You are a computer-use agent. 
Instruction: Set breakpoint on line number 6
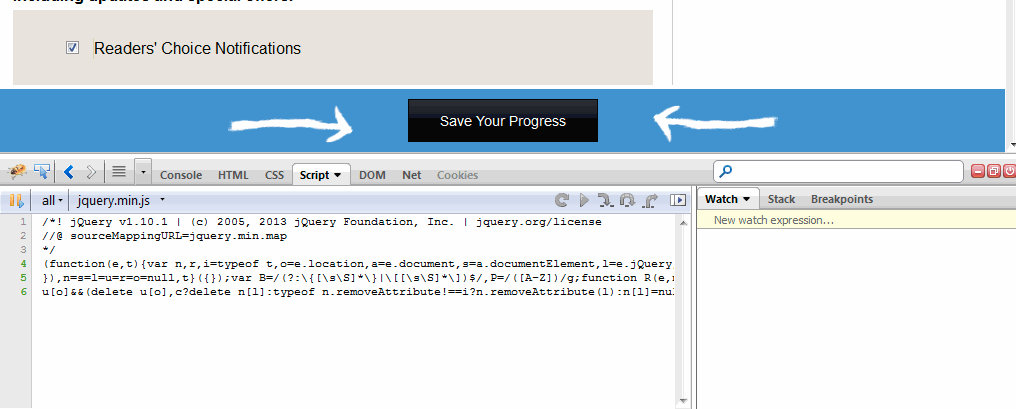(x=23, y=292)
